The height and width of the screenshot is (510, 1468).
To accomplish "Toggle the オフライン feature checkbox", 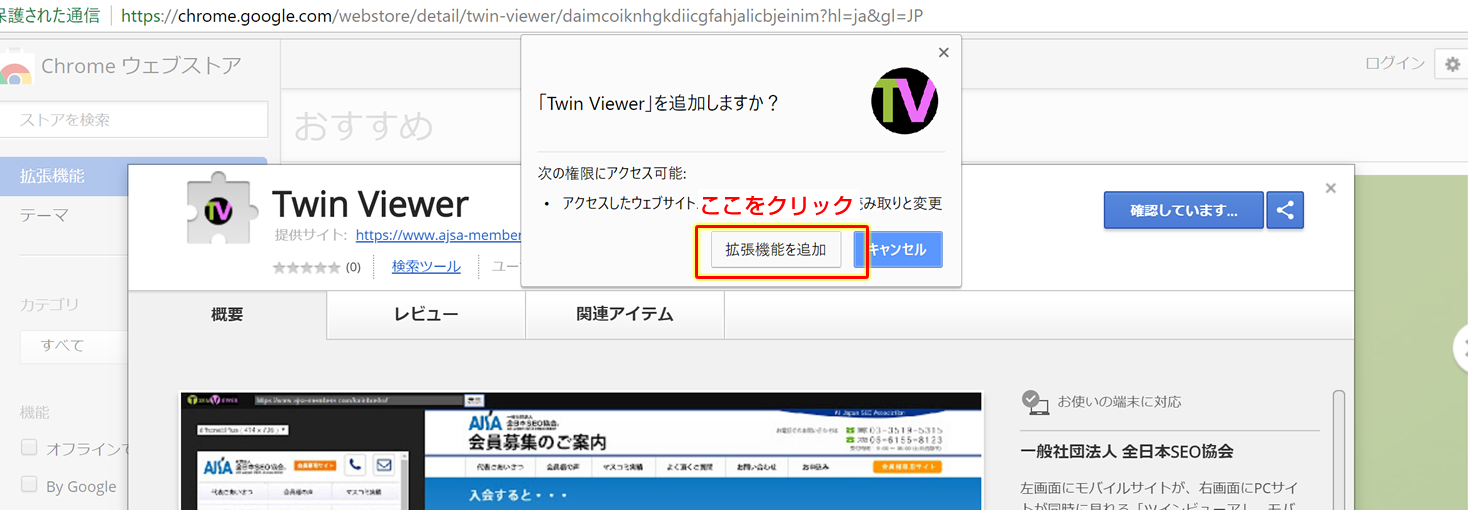I will [x=29, y=448].
